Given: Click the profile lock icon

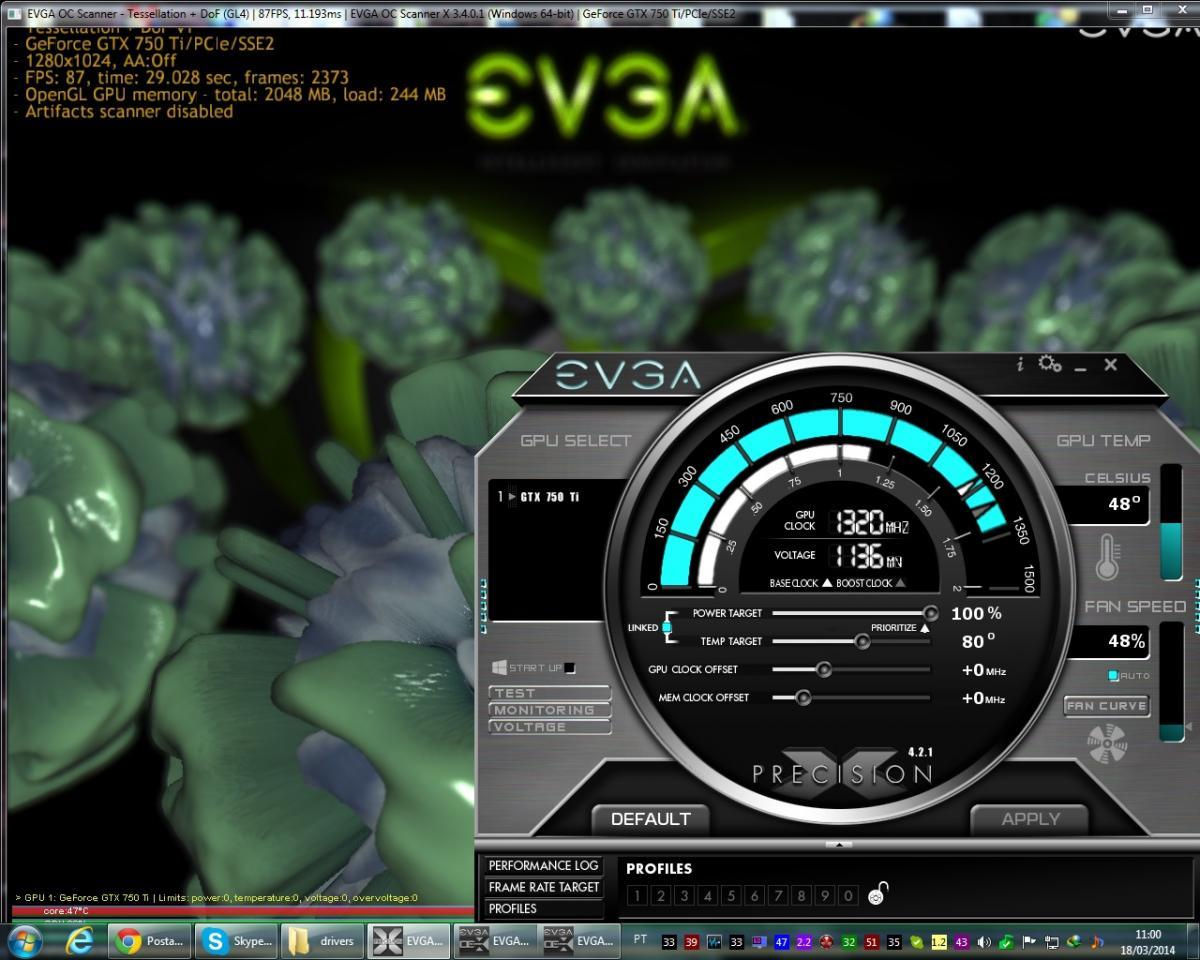Looking at the screenshot, I should point(877,894).
